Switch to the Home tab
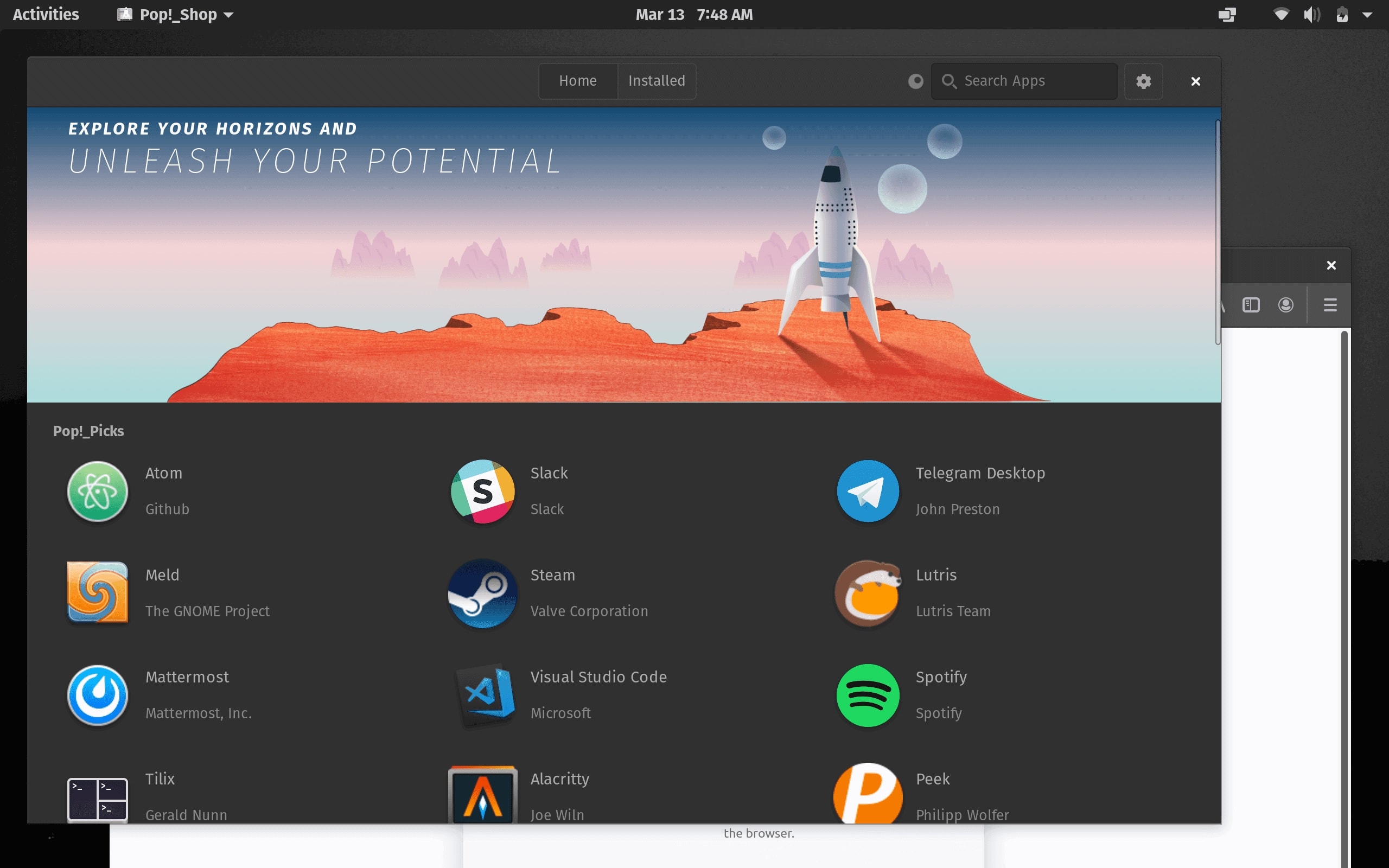This screenshot has height=868, width=1389. [x=578, y=81]
